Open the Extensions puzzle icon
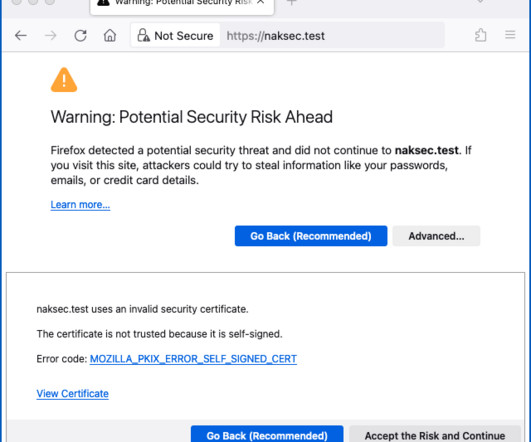 click(x=481, y=35)
